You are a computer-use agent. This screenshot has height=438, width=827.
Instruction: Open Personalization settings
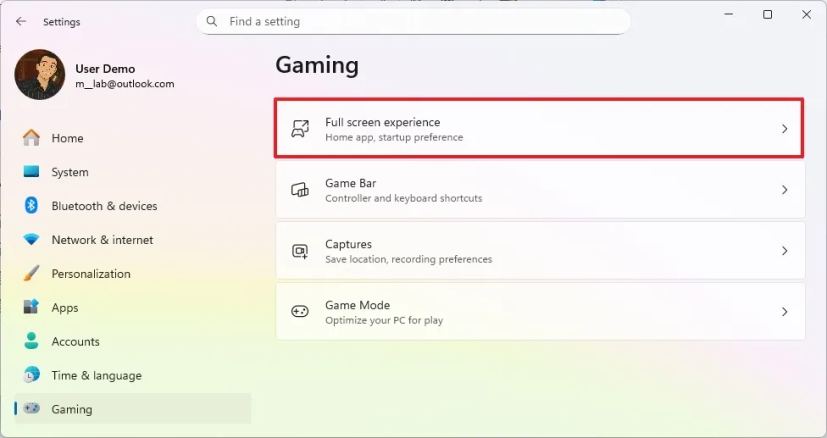133,274
